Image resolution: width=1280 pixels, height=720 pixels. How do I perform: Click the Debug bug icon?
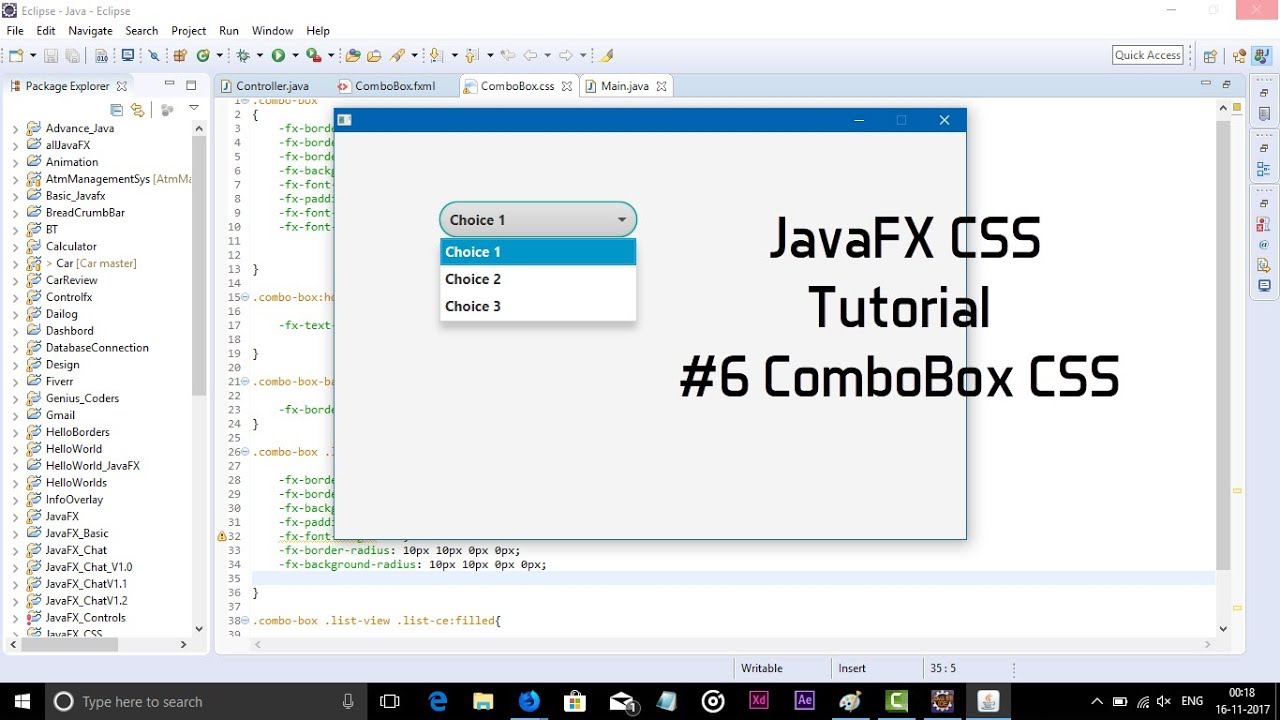tap(242, 56)
